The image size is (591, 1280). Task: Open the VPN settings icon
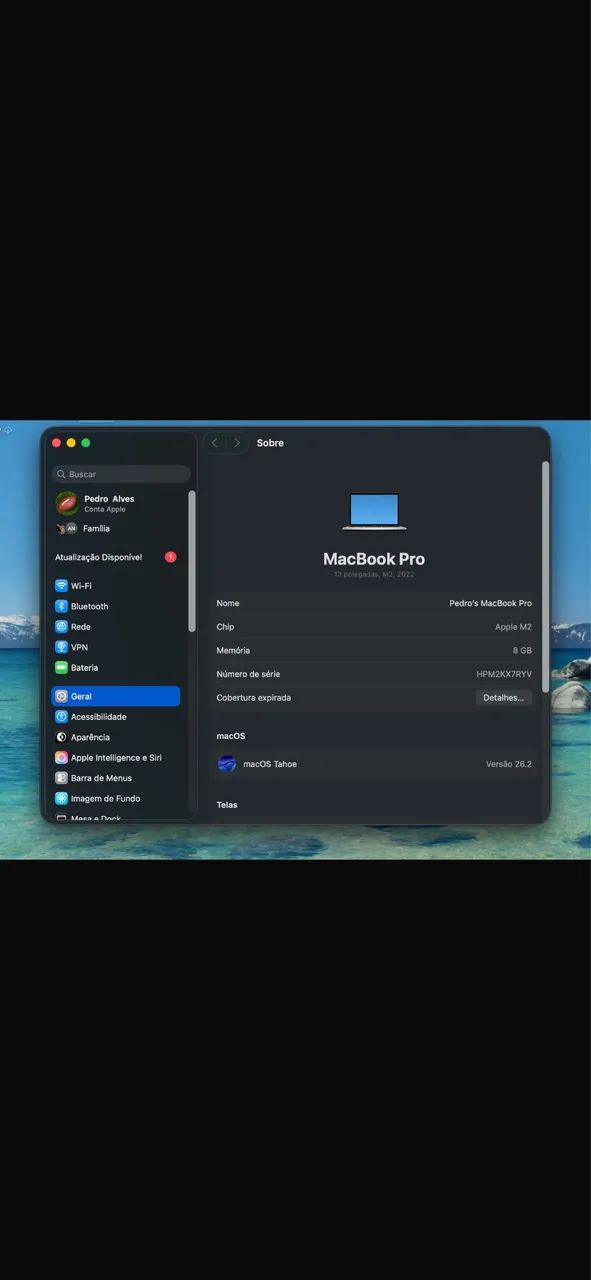(x=61, y=647)
